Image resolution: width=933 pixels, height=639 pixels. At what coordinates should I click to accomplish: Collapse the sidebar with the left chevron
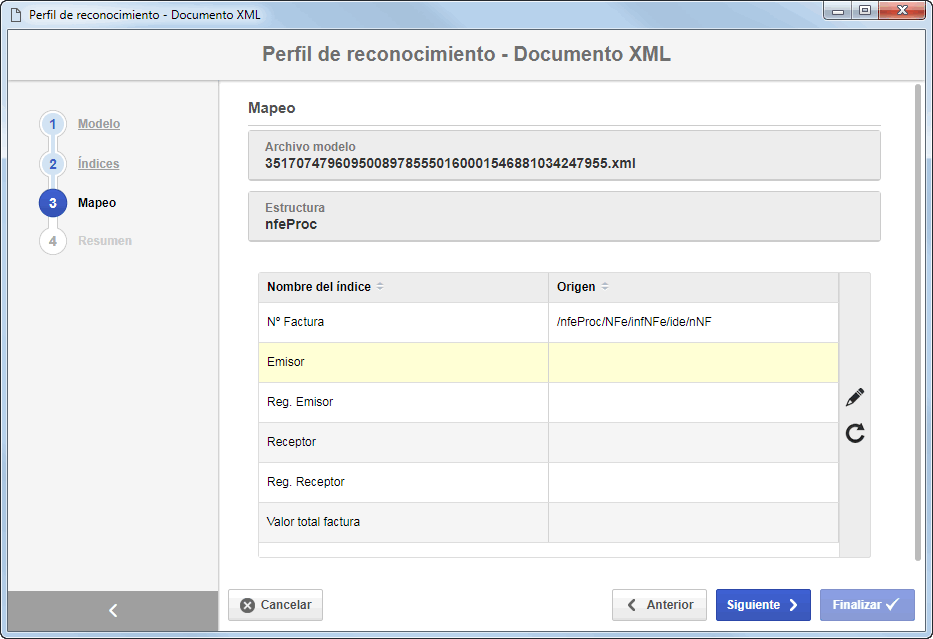tap(113, 610)
